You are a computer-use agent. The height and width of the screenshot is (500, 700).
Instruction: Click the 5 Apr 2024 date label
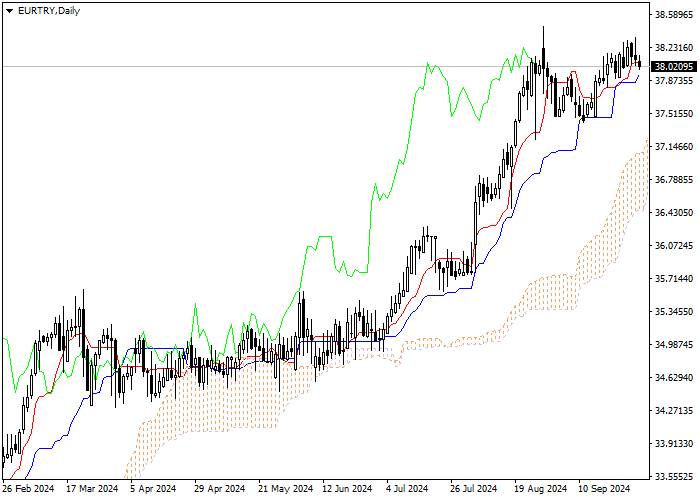(153, 489)
